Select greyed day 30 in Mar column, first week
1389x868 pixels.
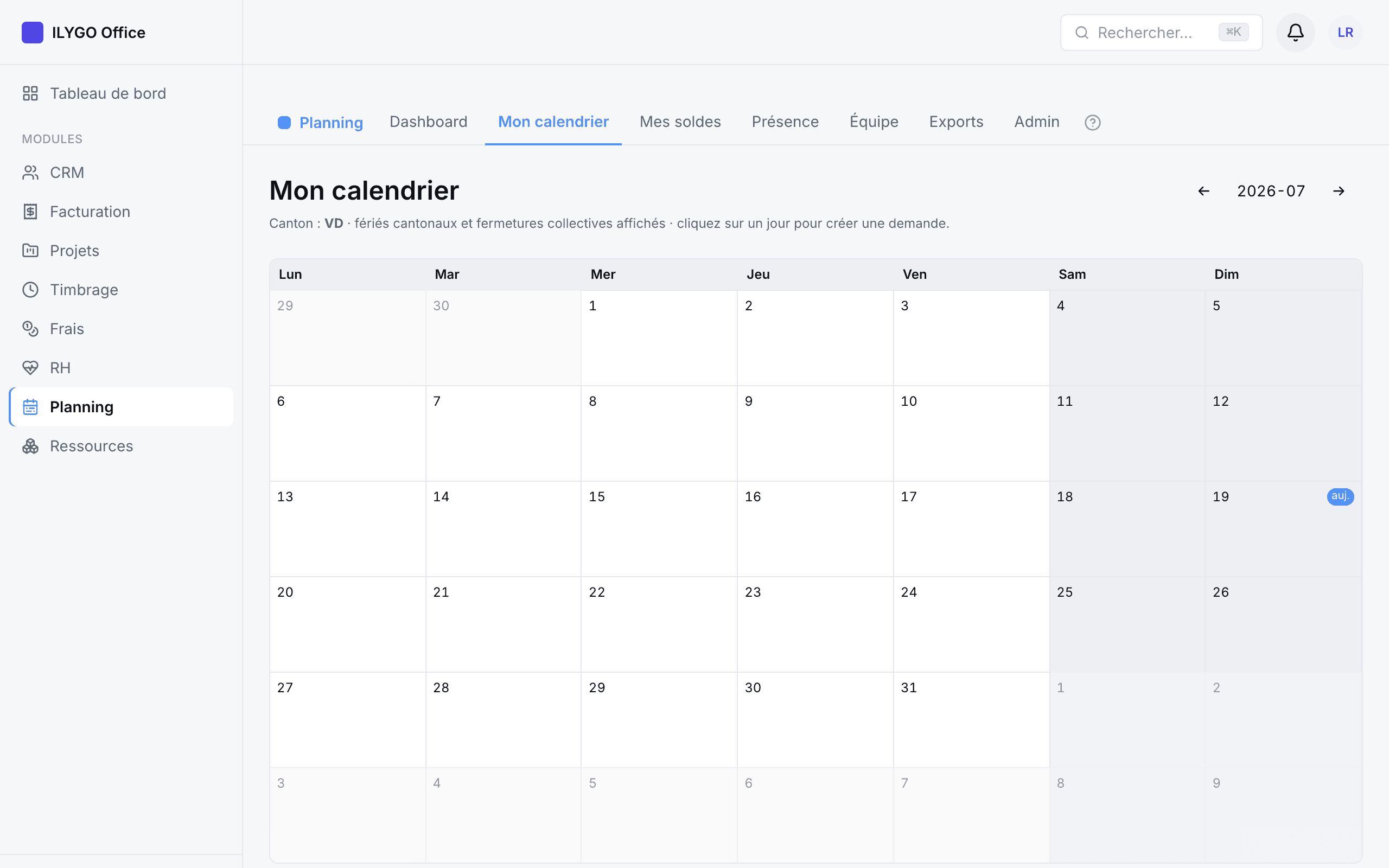[x=504, y=337]
